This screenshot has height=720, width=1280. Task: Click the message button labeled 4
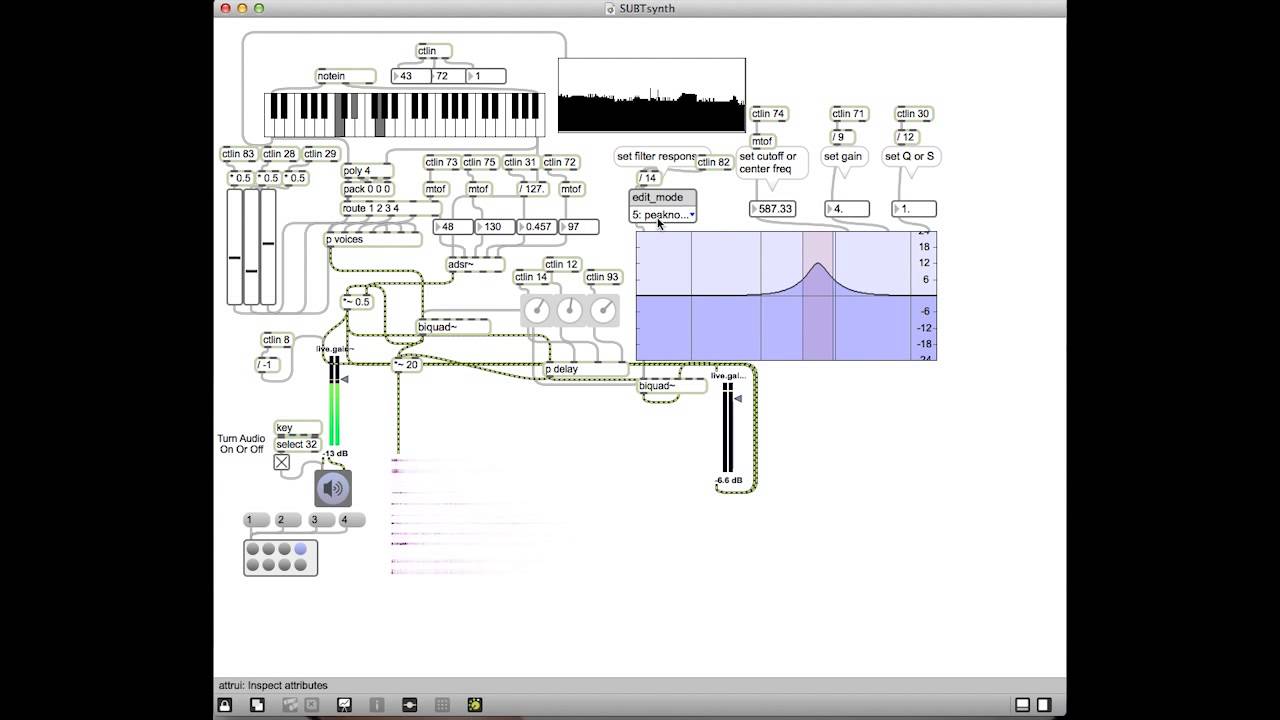pos(351,520)
